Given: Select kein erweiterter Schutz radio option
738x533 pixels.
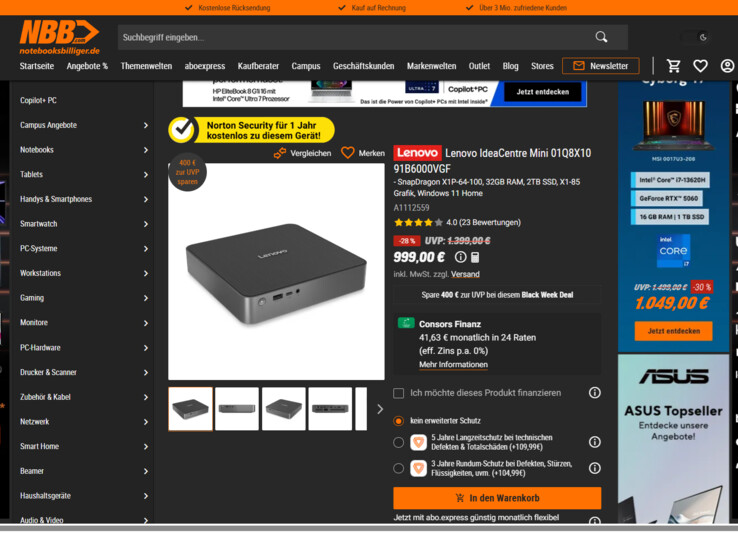Looking at the screenshot, I should pyautogui.click(x=399, y=420).
